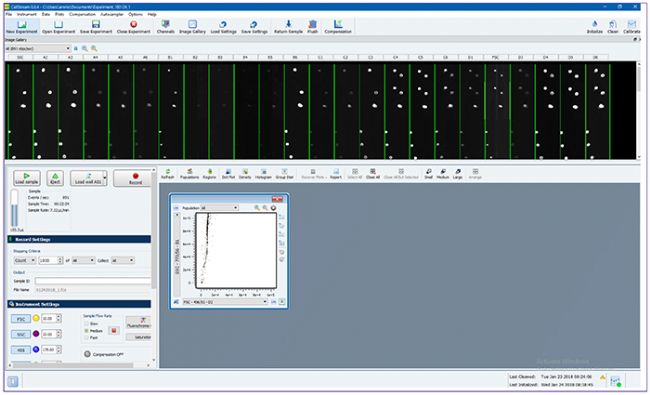This screenshot has height=395, width=650.
Task: Open the FSC x-axis parameter dropdown below the plot
Action: click(225, 302)
